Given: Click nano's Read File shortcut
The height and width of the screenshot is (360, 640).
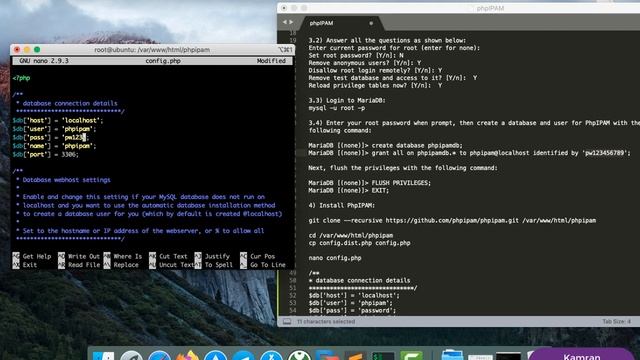Looking at the screenshot, I should tap(79, 265).
